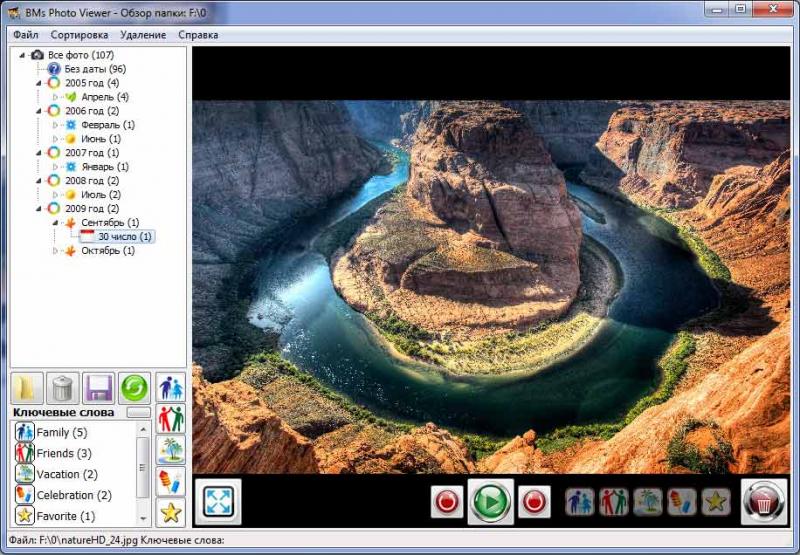
Task: Expand the Июль (2) node
Action: click(x=55, y=195)
